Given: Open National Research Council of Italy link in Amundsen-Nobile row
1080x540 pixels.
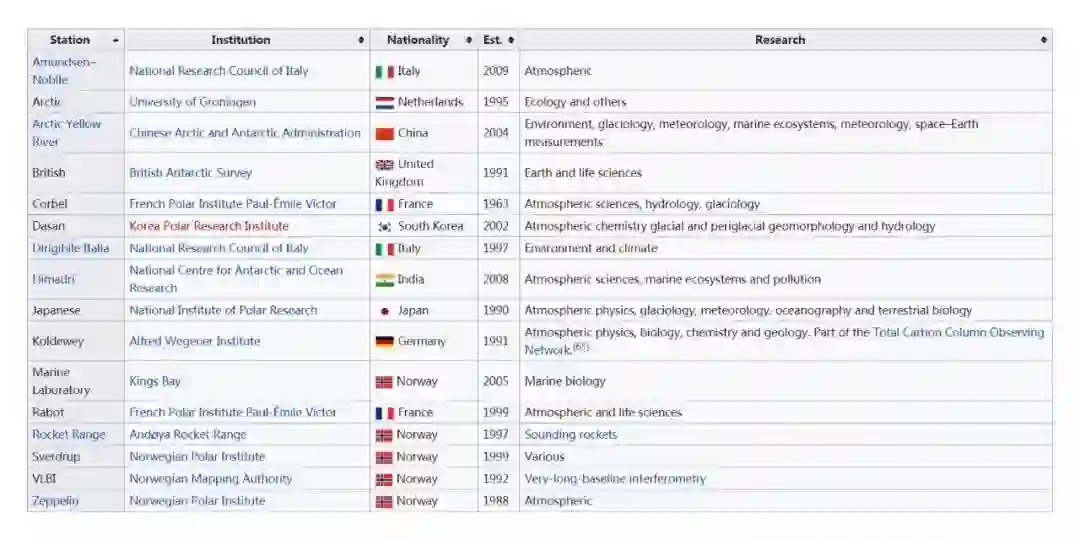Looking at the screenshot, I should click(219, 70).
